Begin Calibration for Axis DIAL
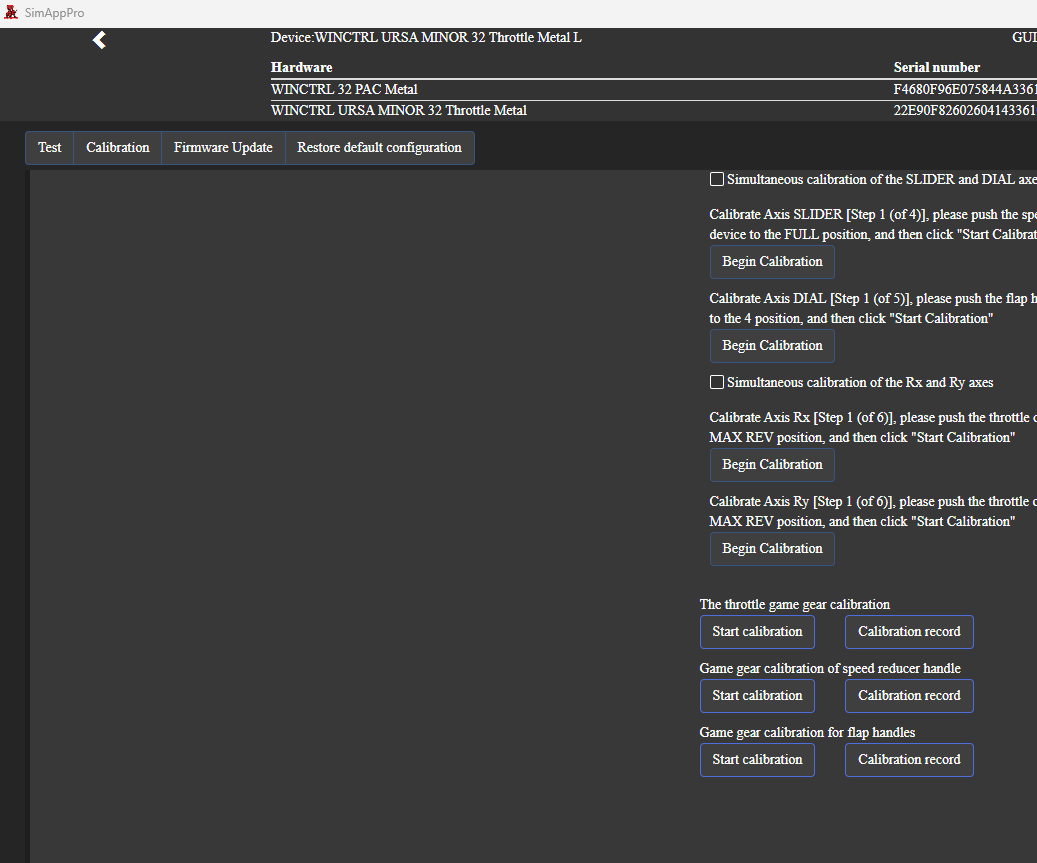 772,345
